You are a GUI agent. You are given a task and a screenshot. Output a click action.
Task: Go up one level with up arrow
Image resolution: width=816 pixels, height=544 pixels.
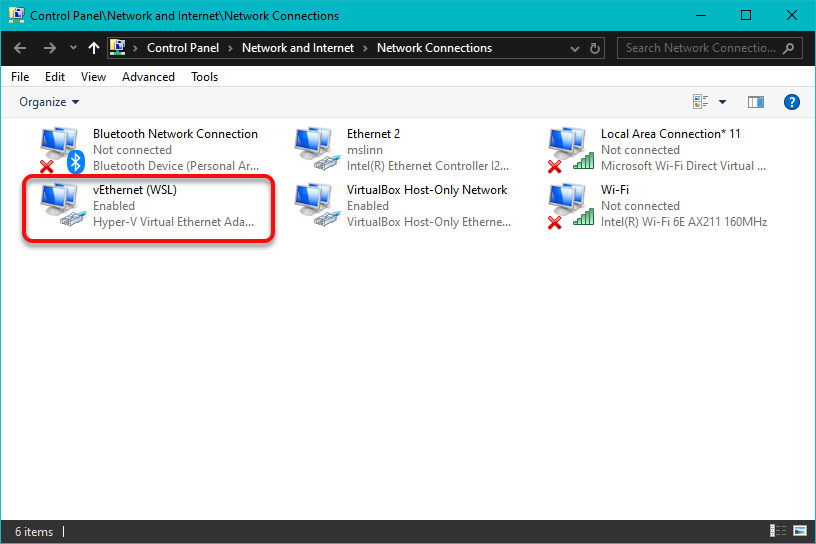click(x=94, y=48)
